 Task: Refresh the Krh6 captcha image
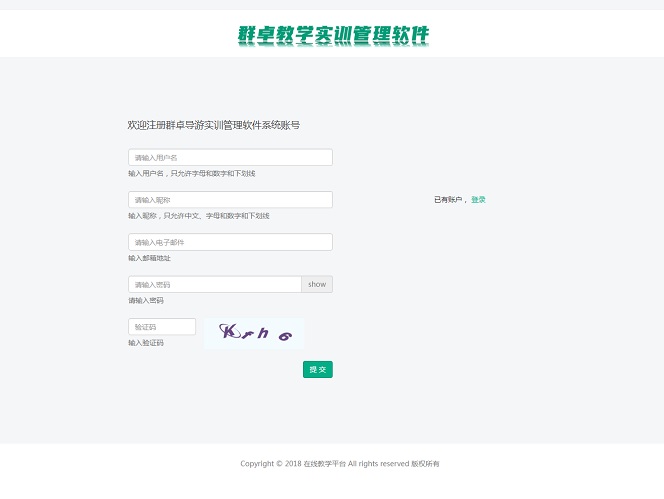pos(254,333)
